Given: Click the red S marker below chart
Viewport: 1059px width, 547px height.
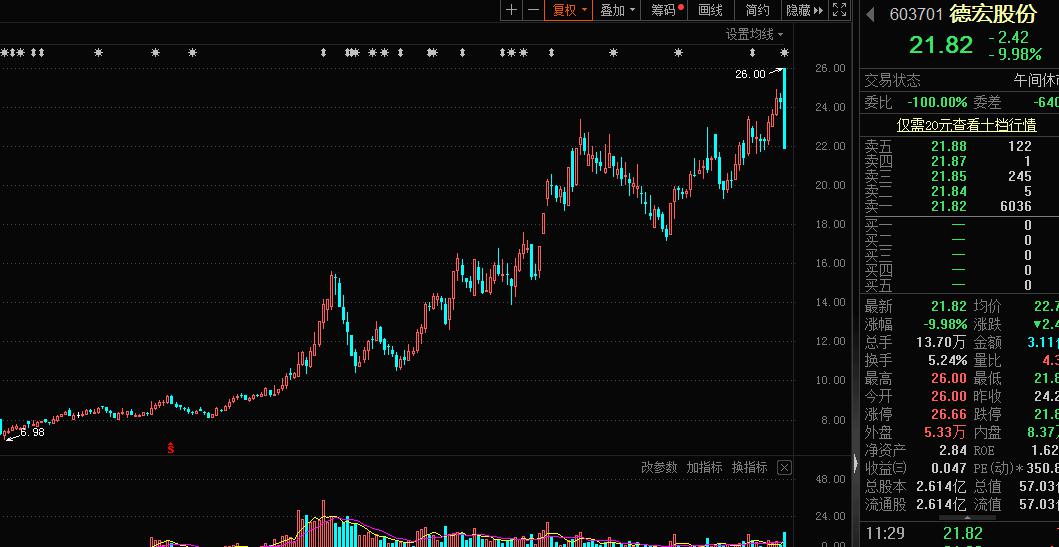Looking at the screenshot, I should point(170,446).
